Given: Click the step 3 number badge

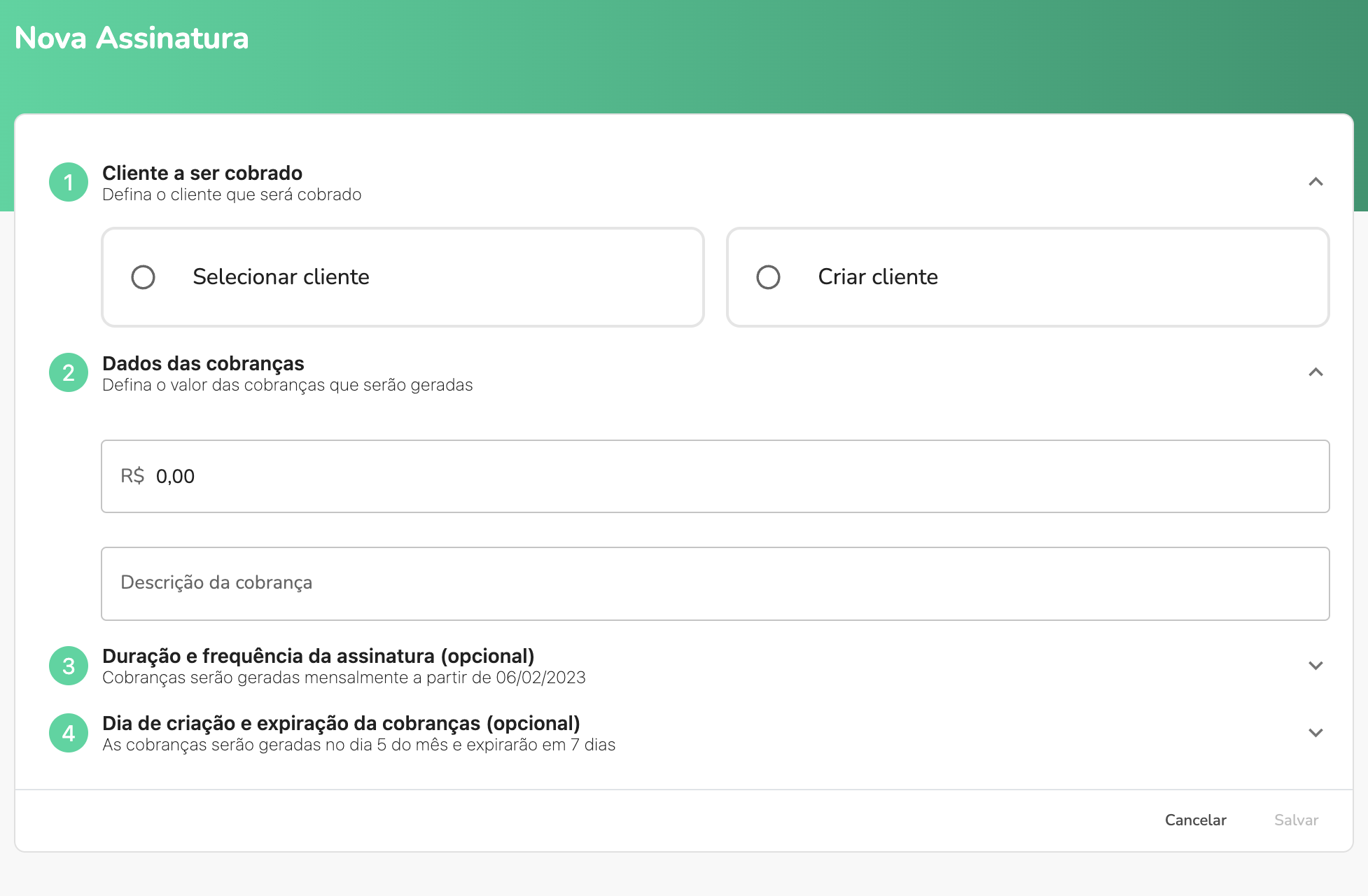Looking at the screenshot, I should (69, 666).
